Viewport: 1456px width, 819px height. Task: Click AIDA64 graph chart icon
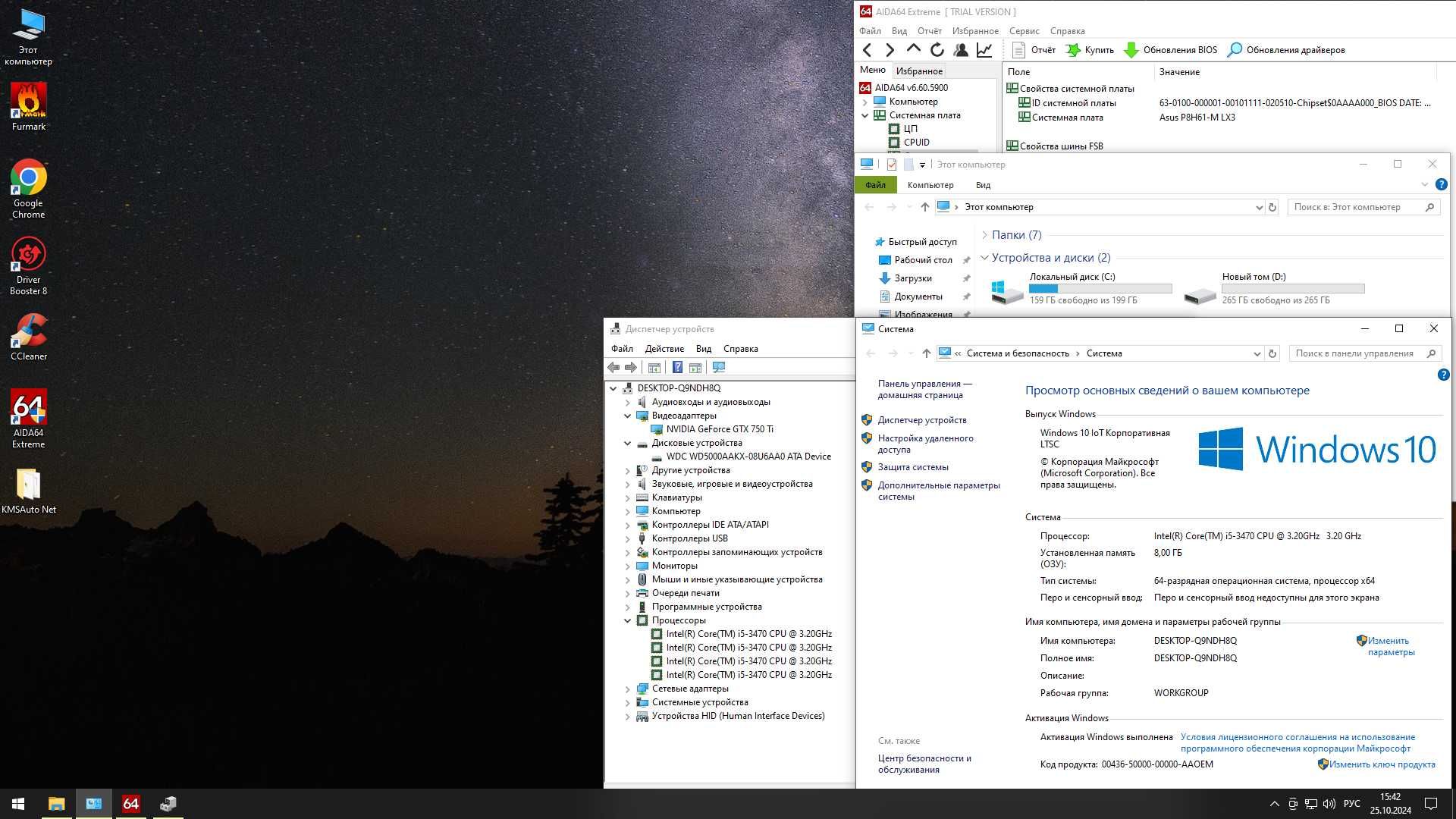pyautogui.click(x=984, y=50)
